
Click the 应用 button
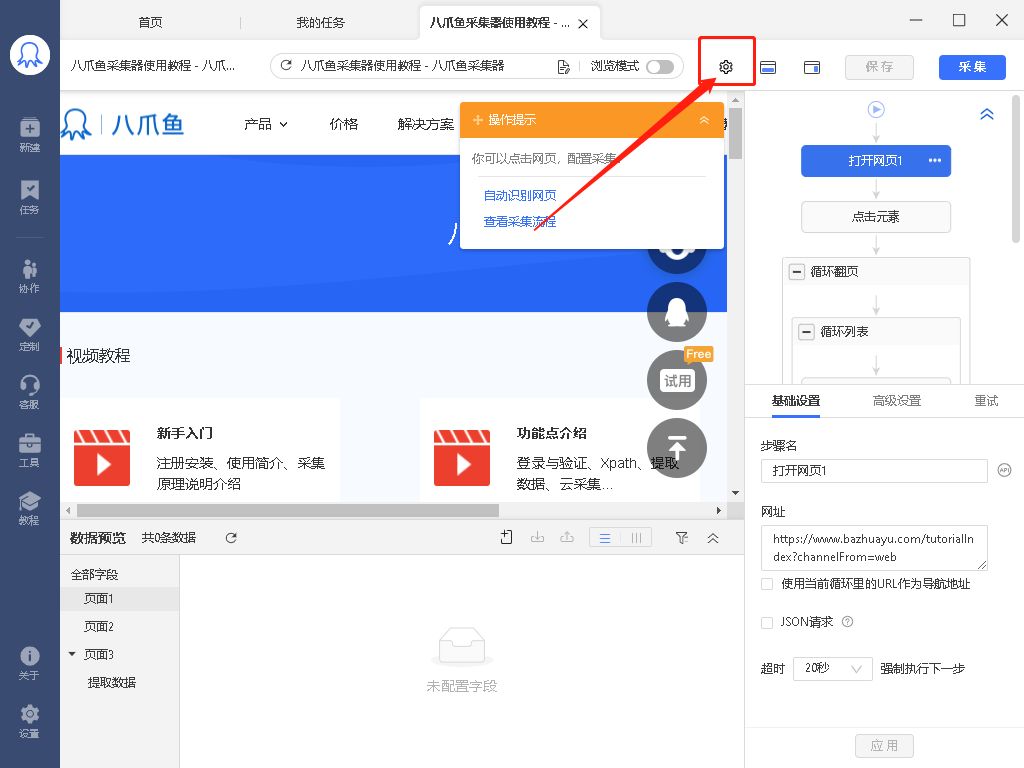884,746
